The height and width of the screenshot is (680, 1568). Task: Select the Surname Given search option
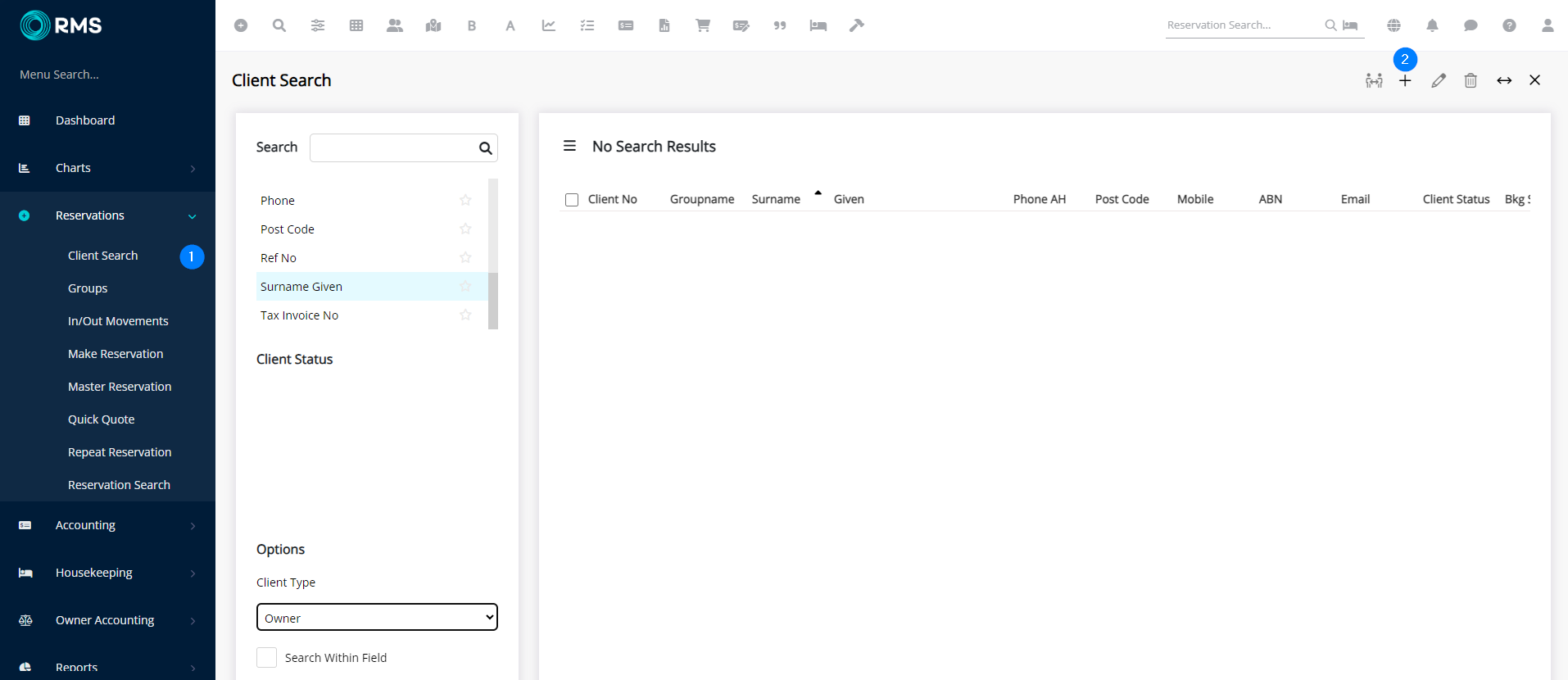pyautogui.click(x=301, y=287)
